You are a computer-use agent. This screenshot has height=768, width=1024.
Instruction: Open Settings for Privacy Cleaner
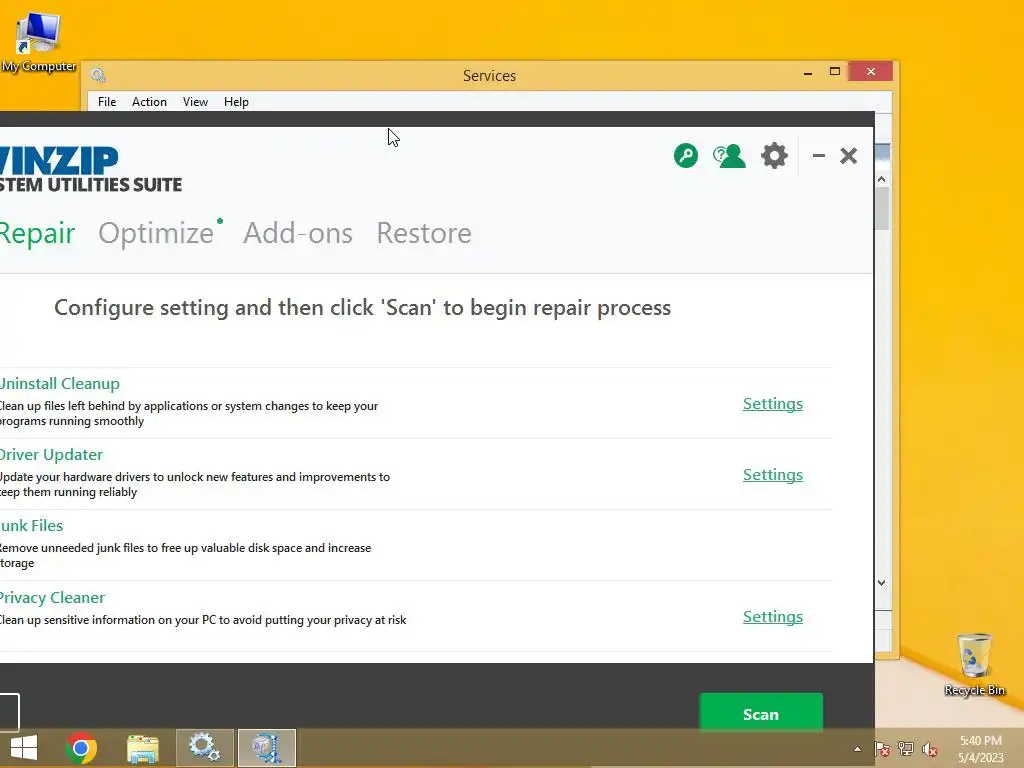(773, 617)
